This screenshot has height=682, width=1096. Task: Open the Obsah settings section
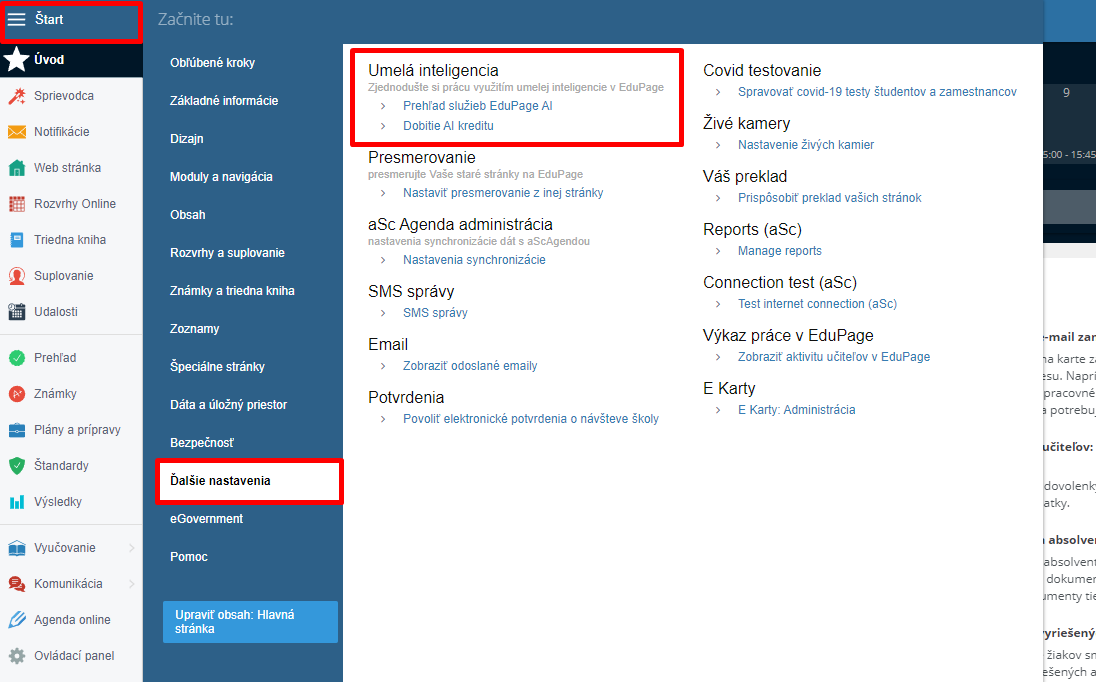[x=187, y=215]
